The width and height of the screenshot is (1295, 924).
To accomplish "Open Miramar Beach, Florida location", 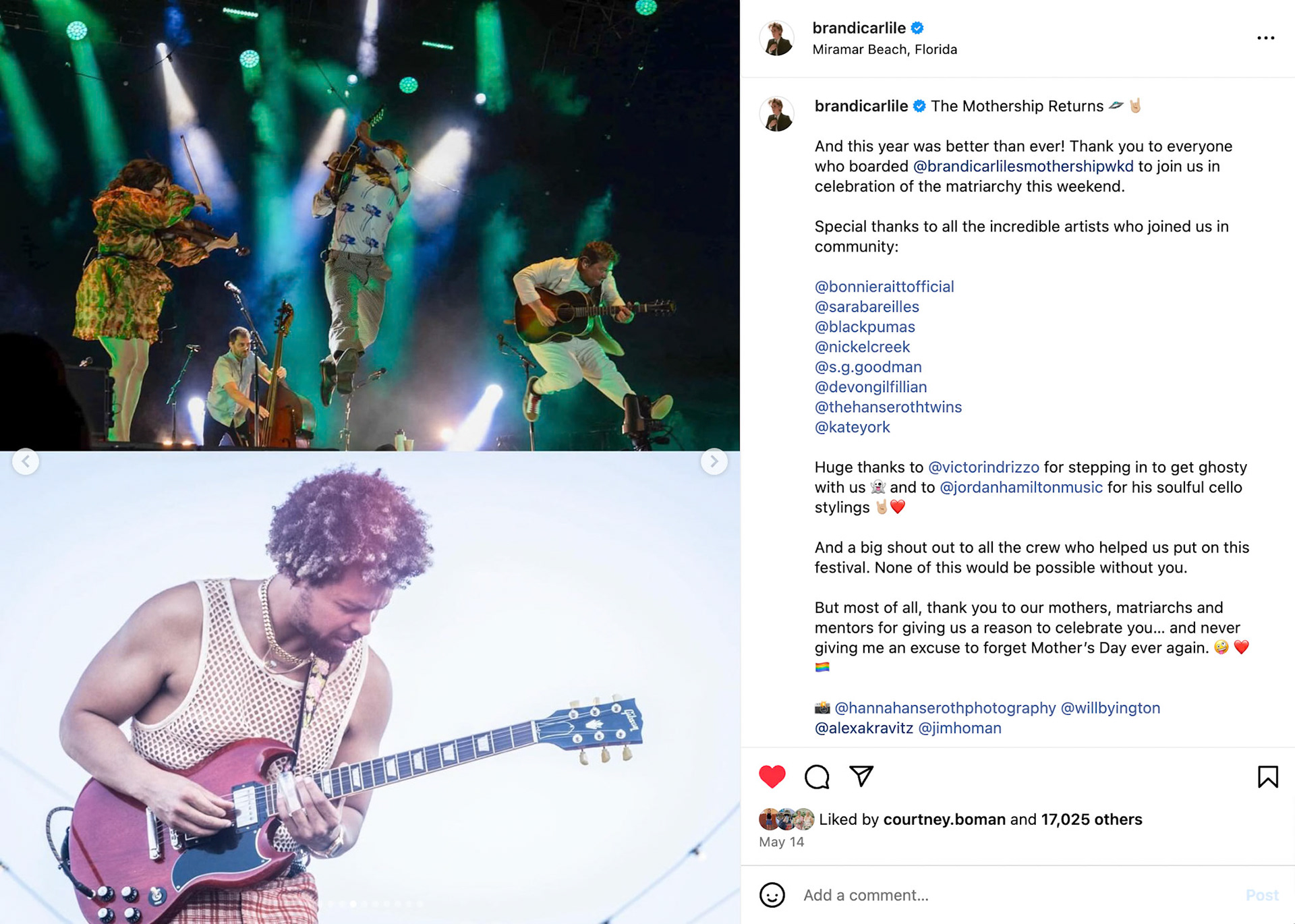I will 884,49.
